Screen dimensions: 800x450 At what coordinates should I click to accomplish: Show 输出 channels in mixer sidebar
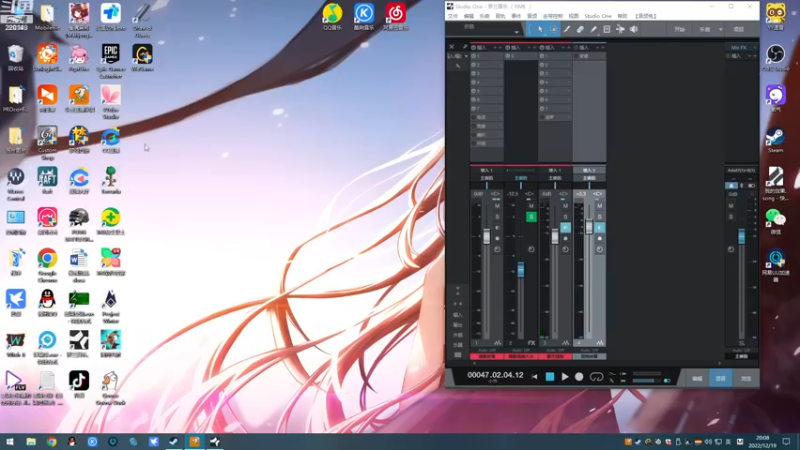(x=458, y=325)
